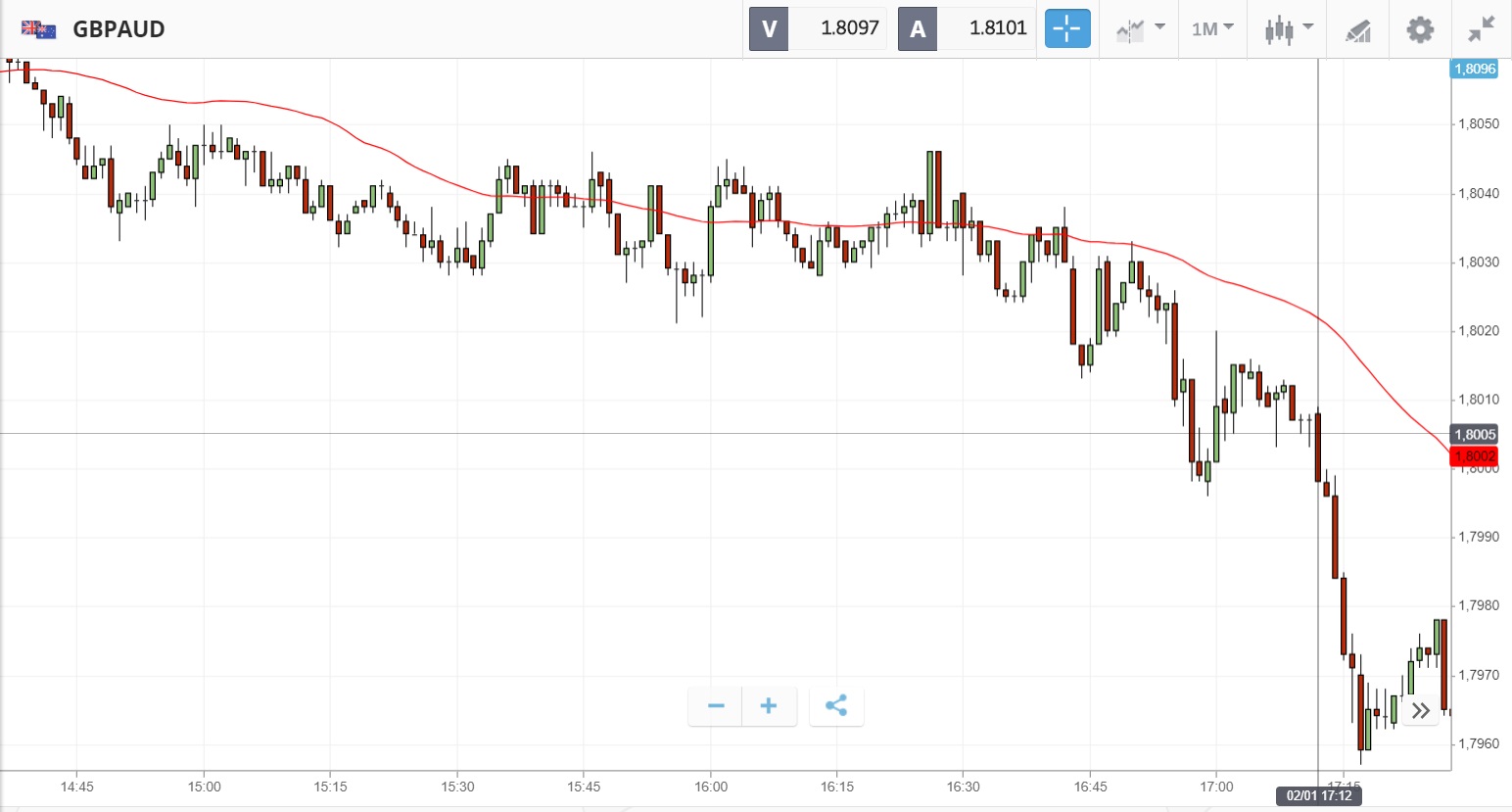Click the grey 1,8005 crosshair price label
This screenshot has width=1512, height=812.
(x=1474, y=435)
